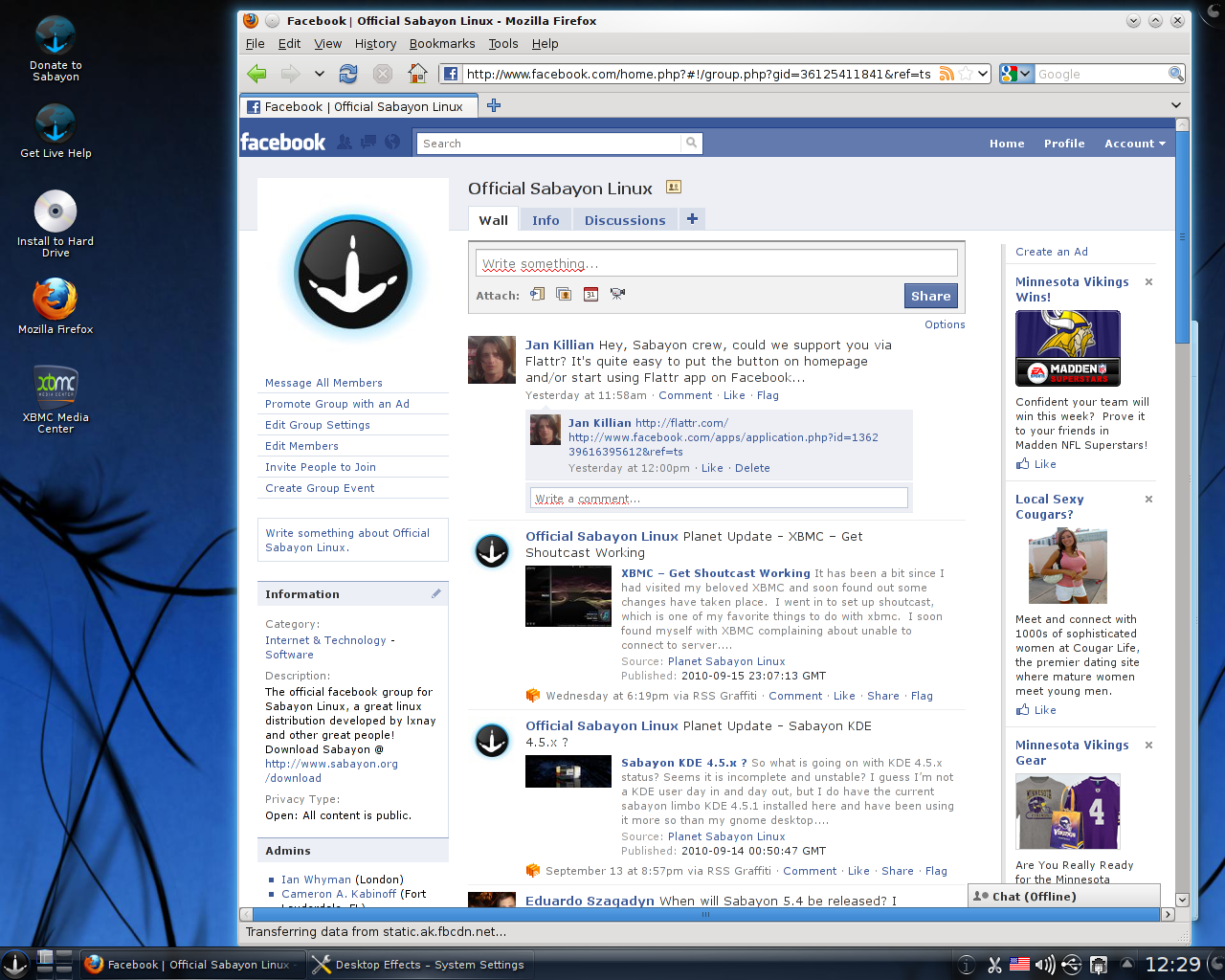The width and height of the screenshot is (1225, 980).
Task: Open the search engine selector dropdown
Action: pyautogui.click(x=1016, y=74)
